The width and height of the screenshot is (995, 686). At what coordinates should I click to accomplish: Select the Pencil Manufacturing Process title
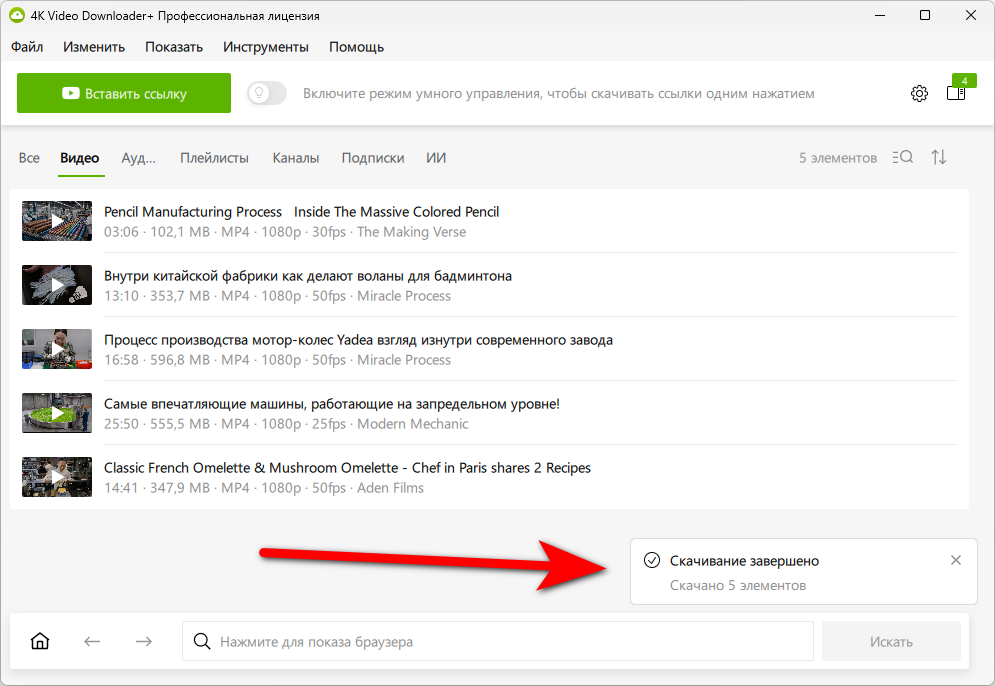click(301, 212)
